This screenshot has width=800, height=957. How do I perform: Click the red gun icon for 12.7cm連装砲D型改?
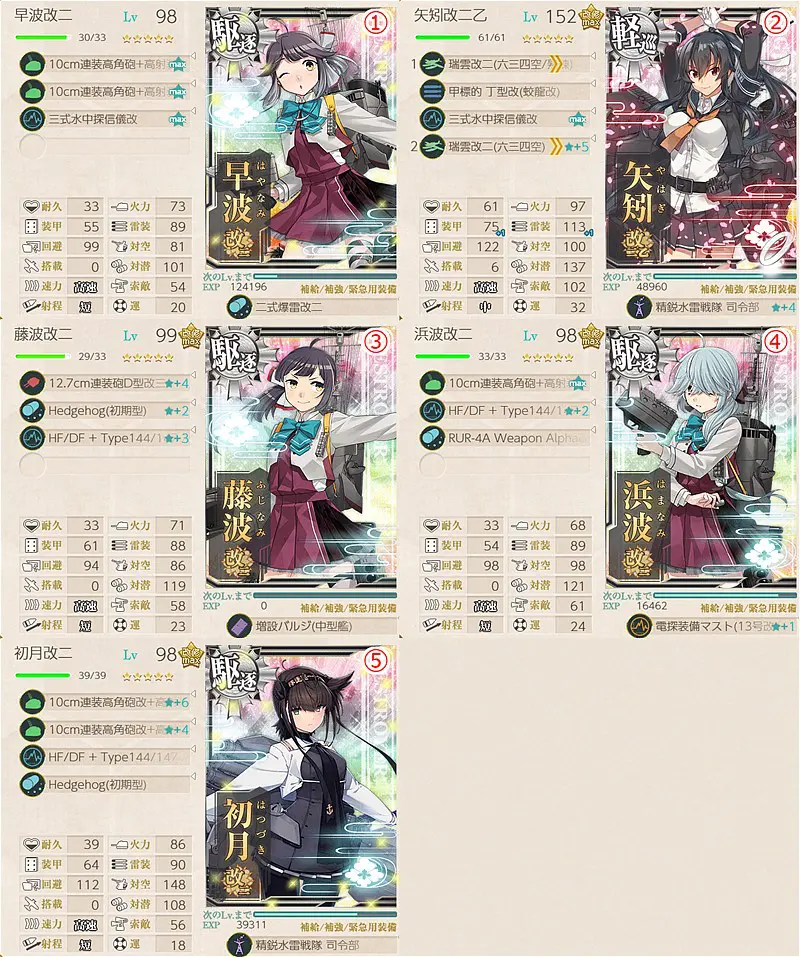point(32,383)
